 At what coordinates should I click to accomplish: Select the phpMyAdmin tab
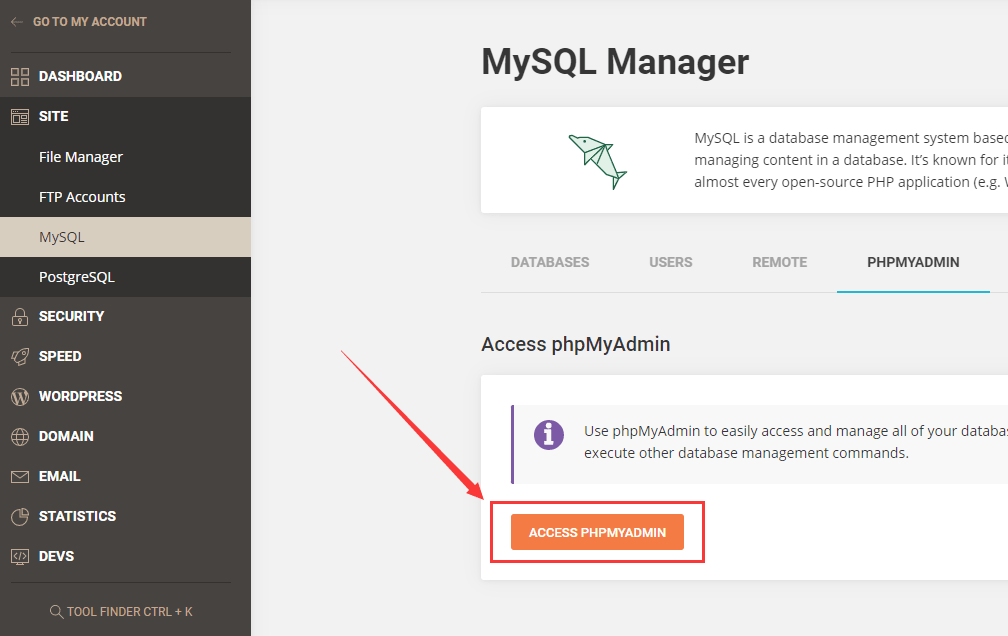point(913,262)
